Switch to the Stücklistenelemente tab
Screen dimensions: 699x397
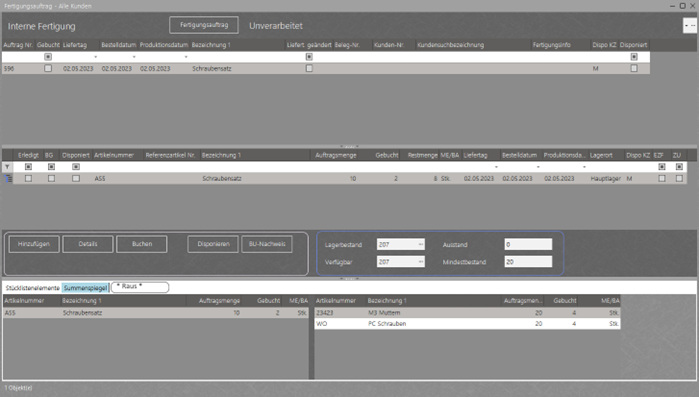32,288
